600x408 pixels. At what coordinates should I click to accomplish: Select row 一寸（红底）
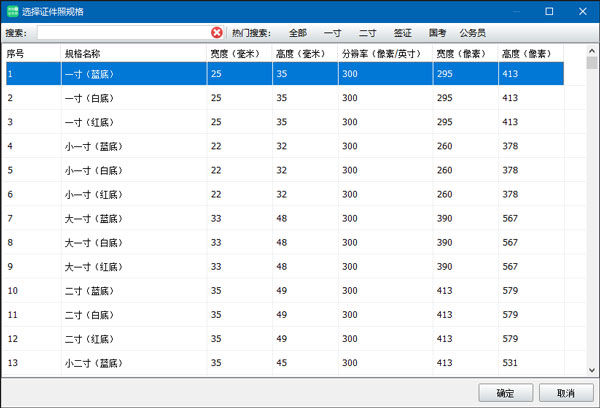pyautogui.click(x=285, y=122)
